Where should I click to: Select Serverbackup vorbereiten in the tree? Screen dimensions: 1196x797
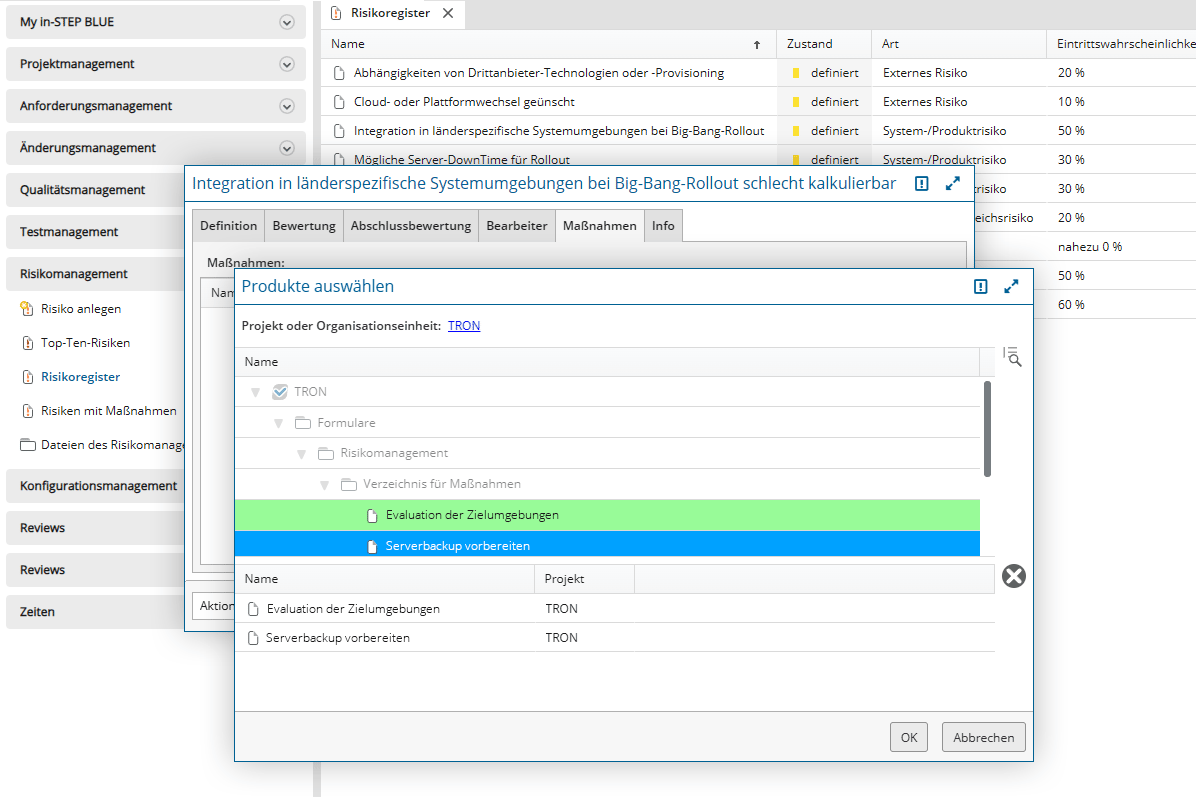click(457, 546)
